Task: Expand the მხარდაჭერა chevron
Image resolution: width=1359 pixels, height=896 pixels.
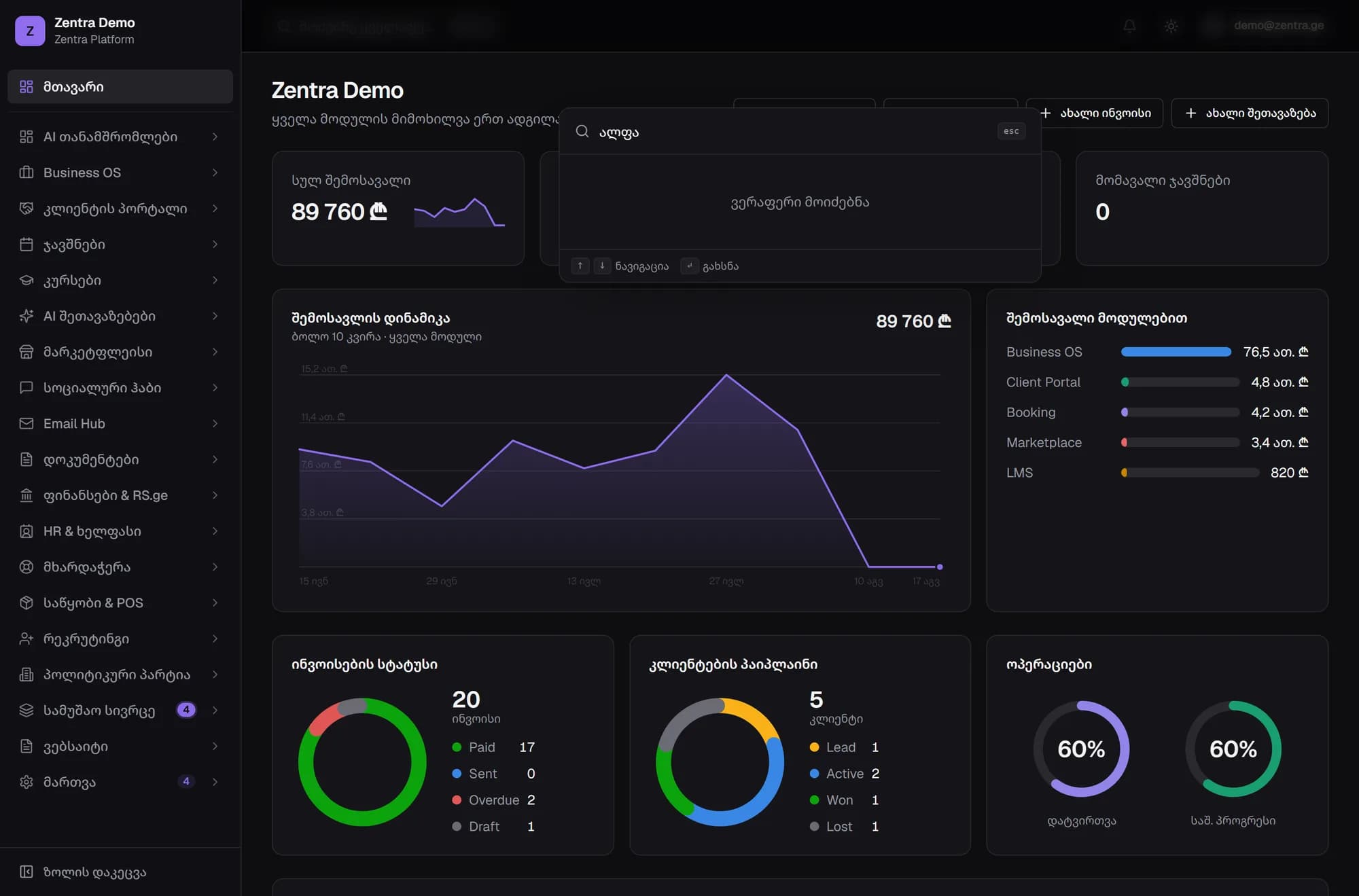Action: coord(215,567)
